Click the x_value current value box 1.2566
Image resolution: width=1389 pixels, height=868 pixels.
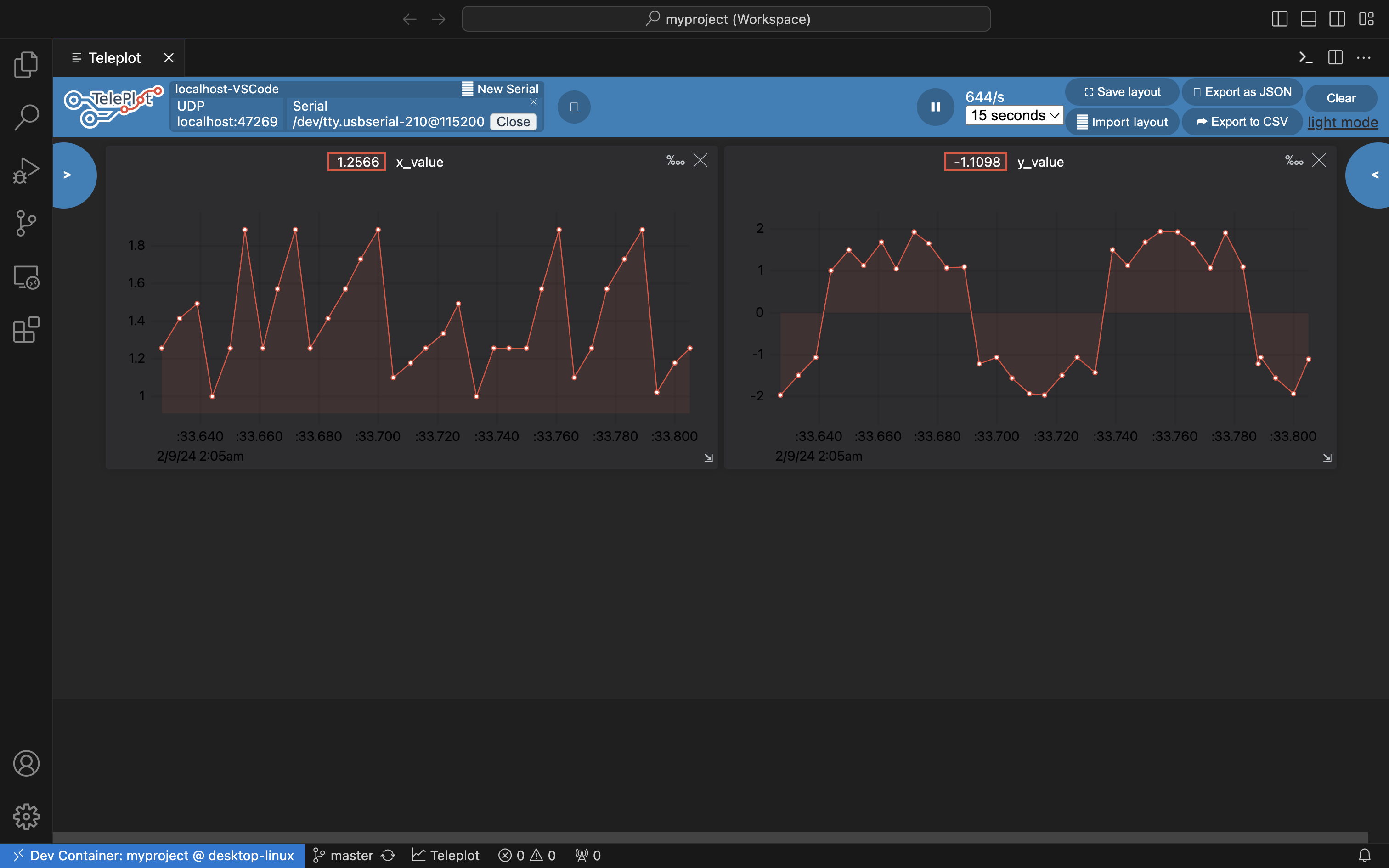(356, 162)
